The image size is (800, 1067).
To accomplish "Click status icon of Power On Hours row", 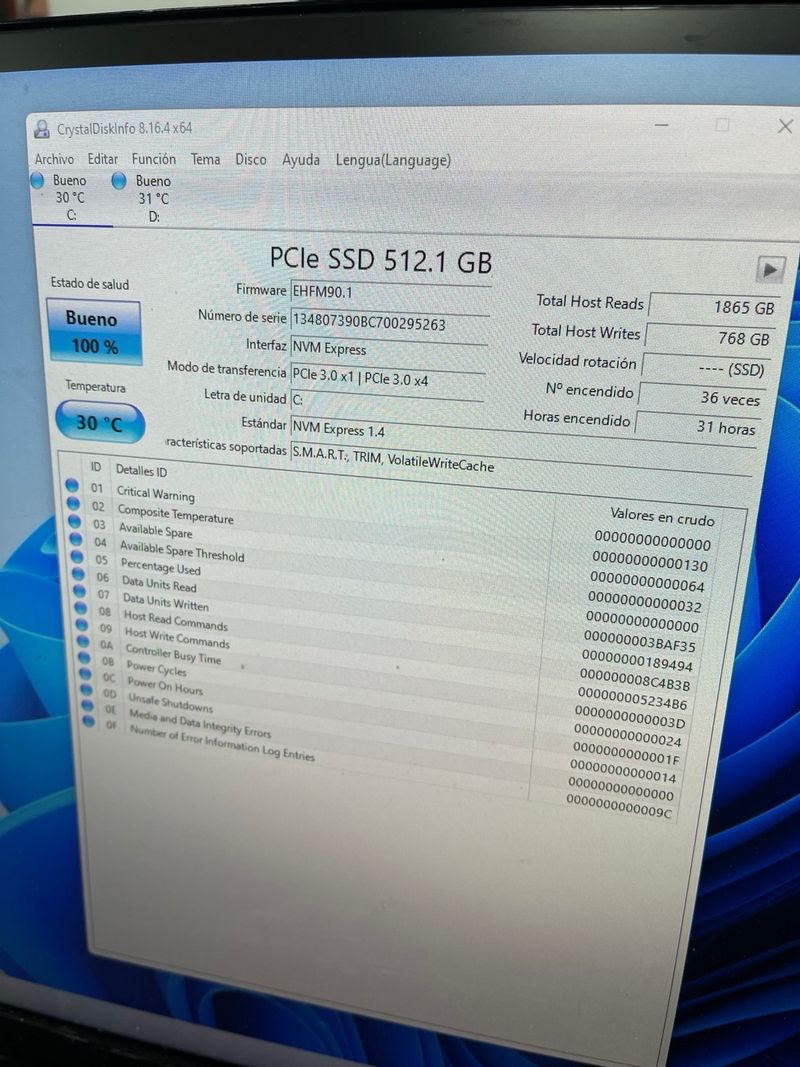I will pyautogui.click(x=86, y=674).
